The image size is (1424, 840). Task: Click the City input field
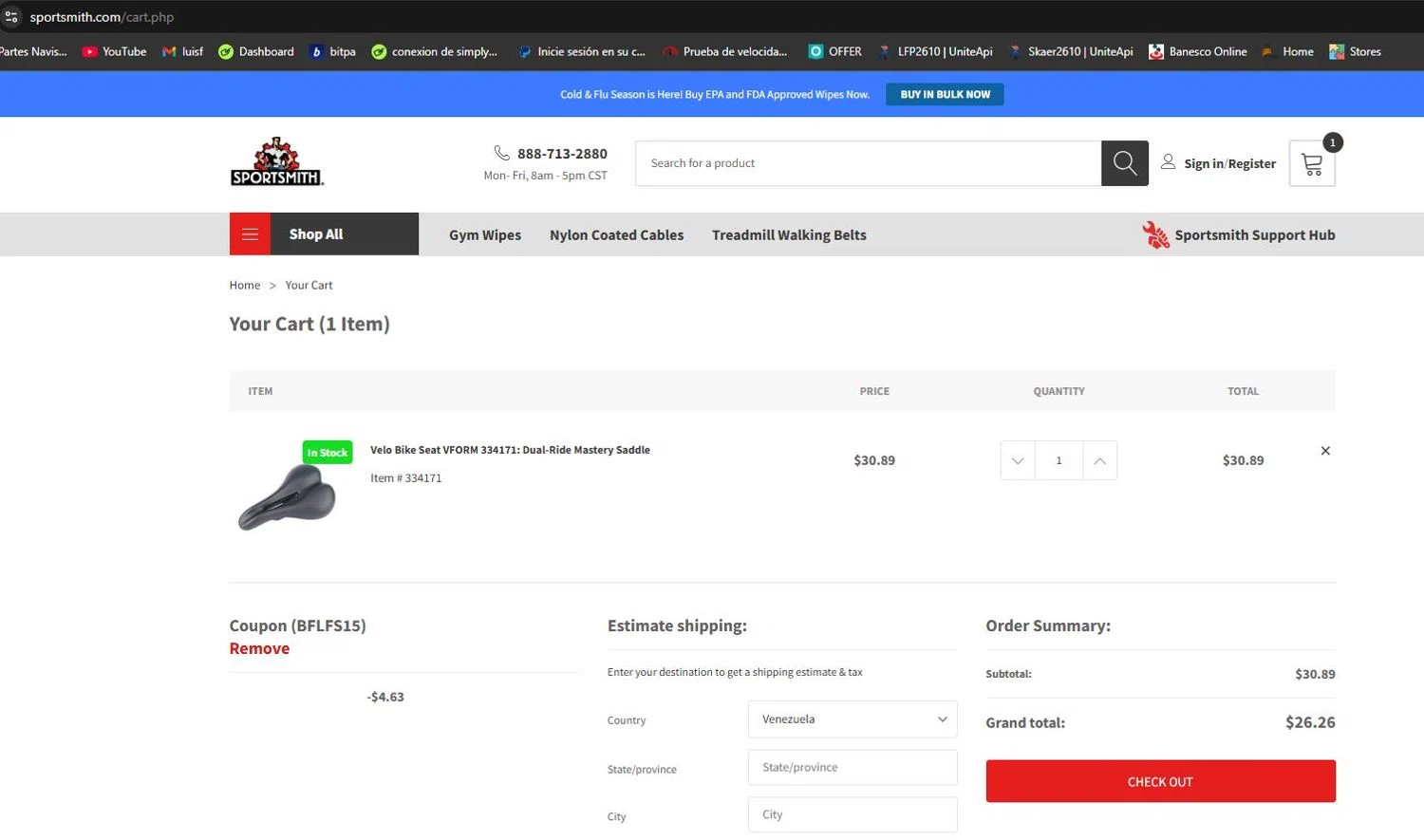tap(853, 814)
